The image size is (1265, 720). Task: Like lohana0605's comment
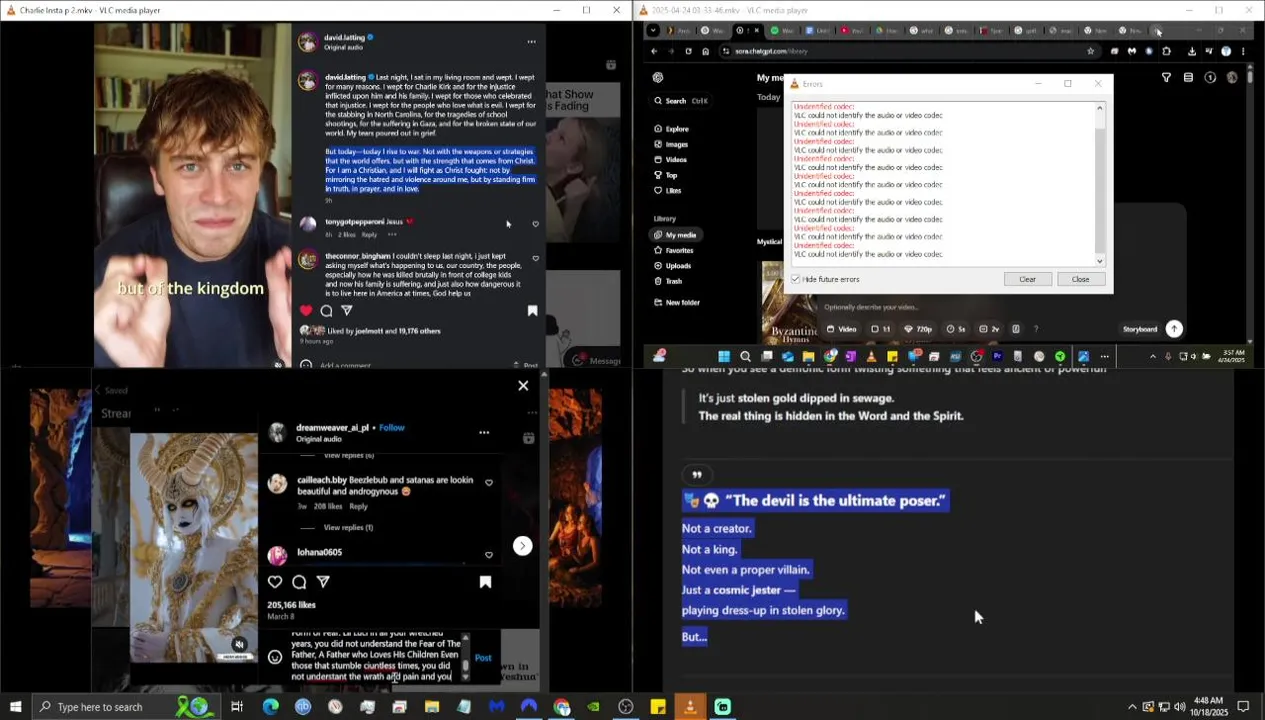[x=489, y=554]
